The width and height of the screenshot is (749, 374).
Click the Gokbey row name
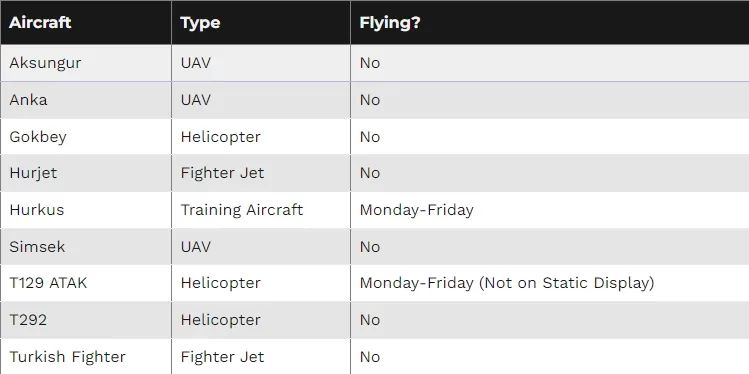38,137
